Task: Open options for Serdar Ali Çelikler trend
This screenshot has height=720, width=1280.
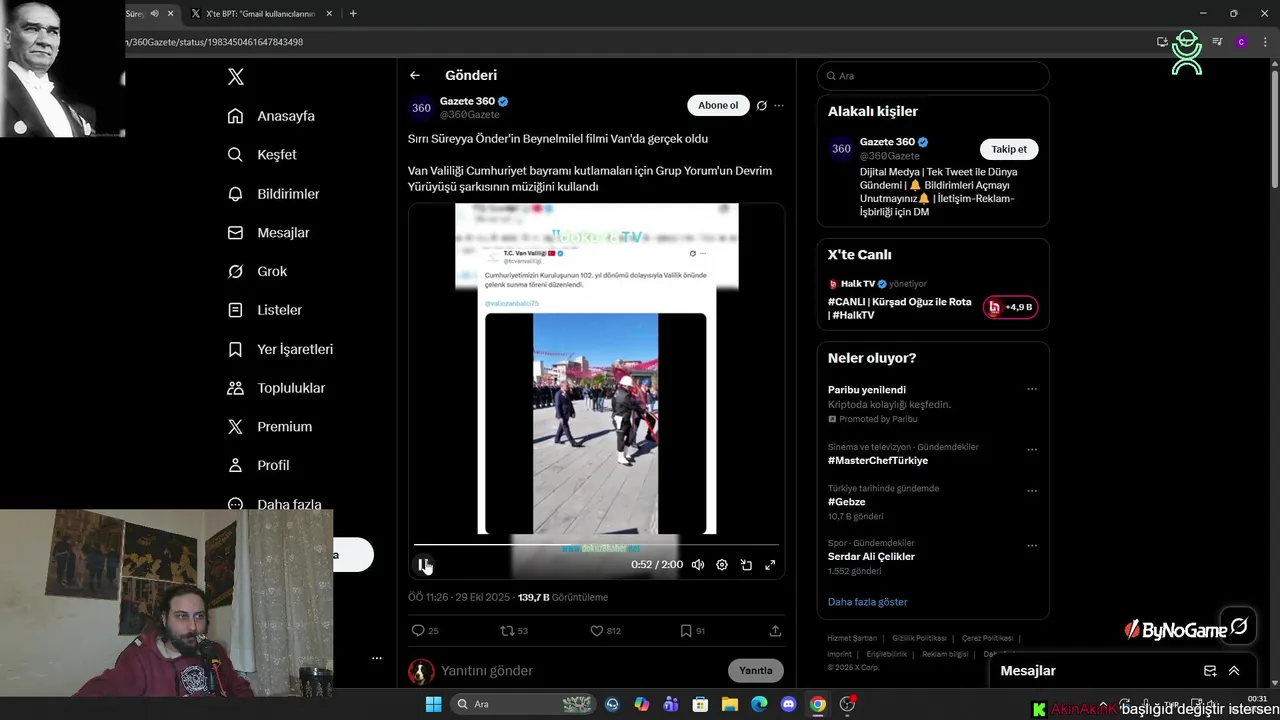Action: tap(1032, 546)
